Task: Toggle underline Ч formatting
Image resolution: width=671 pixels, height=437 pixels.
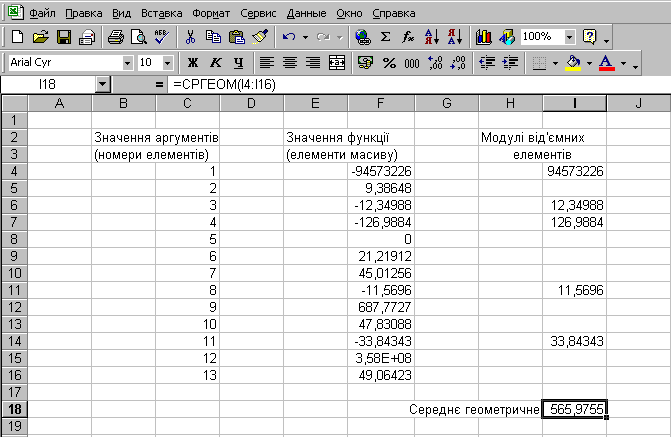Action: (x=239, y=63)
